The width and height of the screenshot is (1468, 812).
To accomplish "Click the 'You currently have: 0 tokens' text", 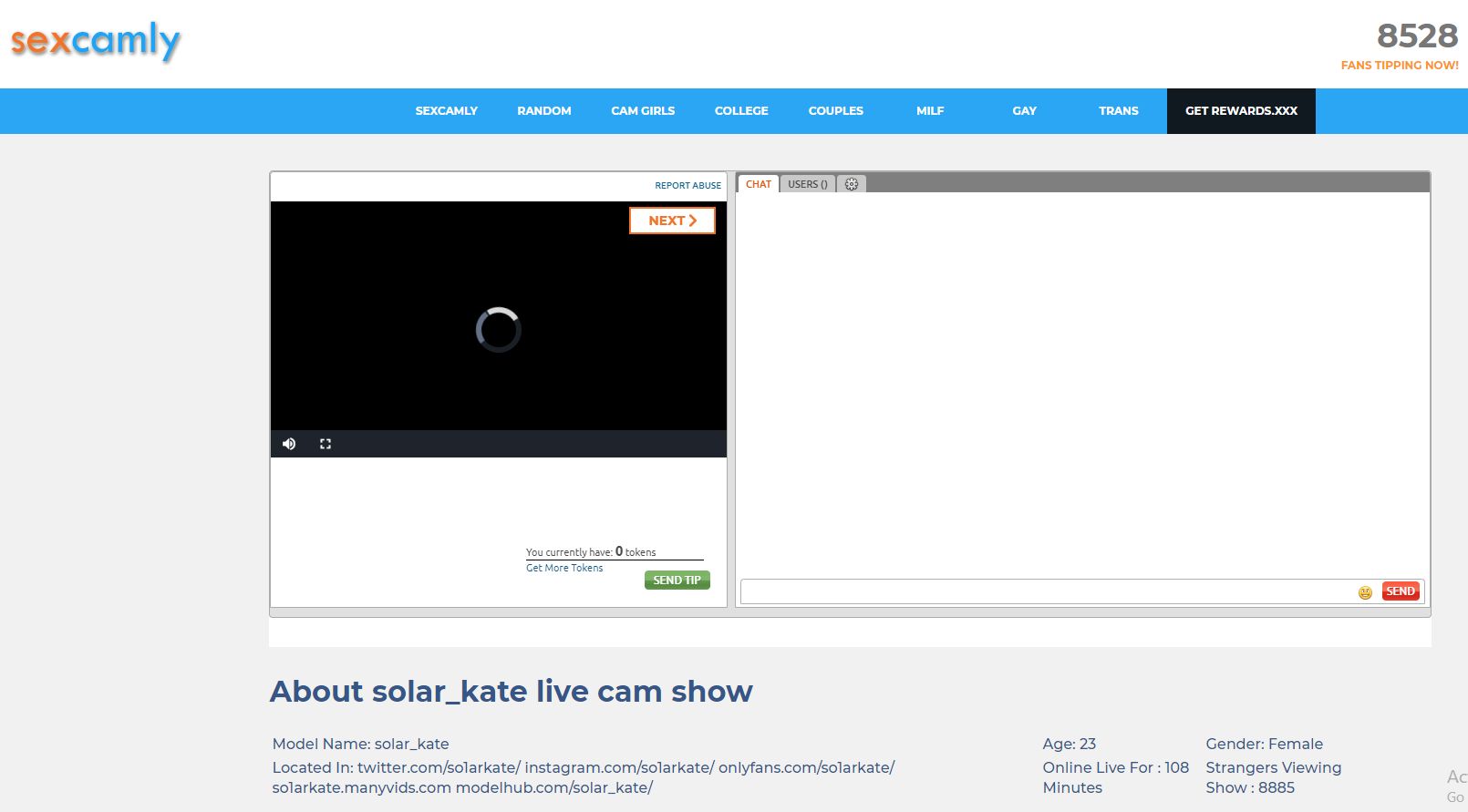I will 591,551.
